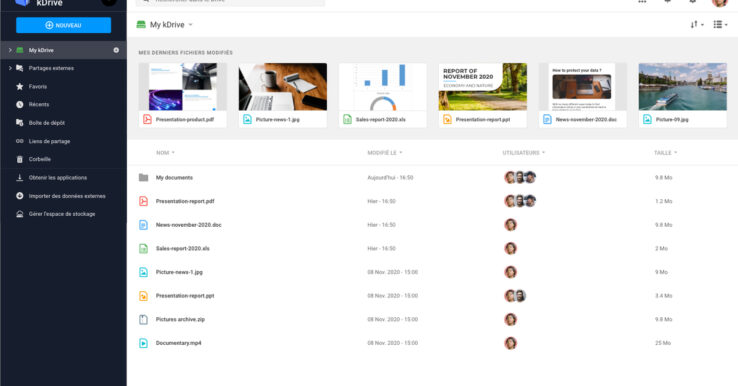738x386 pixels.
Task: Select the Pictures archive.zip file name
Action: pyautogui.click(x=180, y=319)
